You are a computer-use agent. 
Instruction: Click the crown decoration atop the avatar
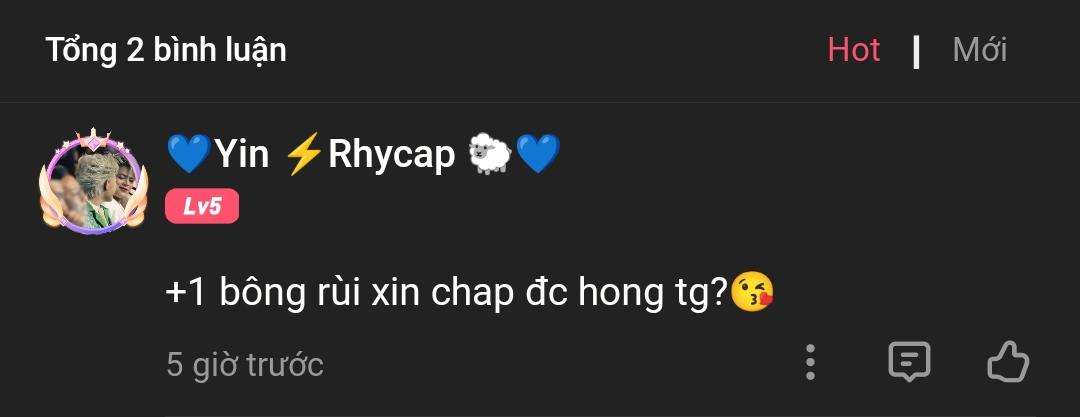[93, 140]
